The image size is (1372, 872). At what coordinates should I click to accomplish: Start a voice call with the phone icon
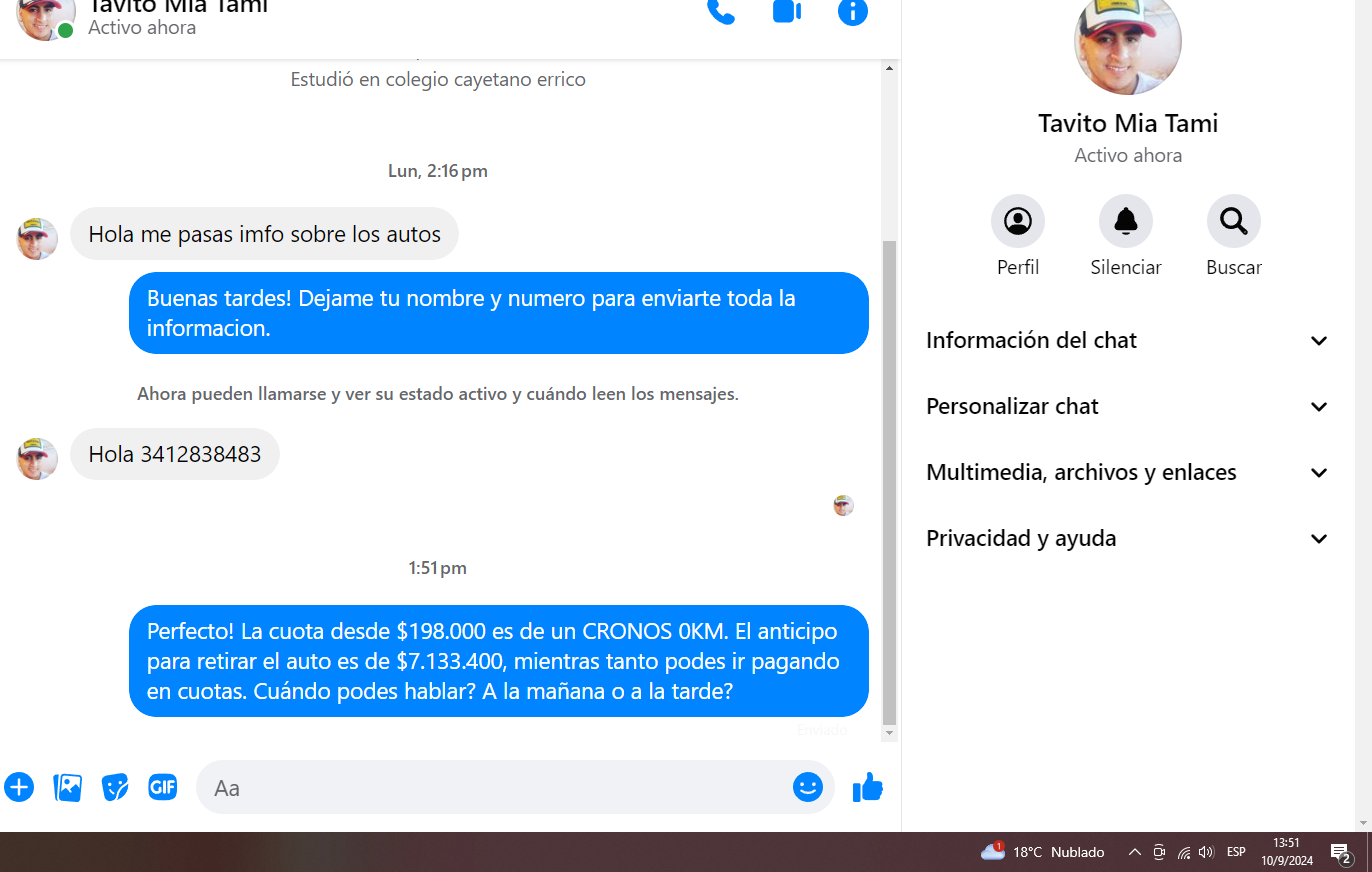(x=720, y=11)
